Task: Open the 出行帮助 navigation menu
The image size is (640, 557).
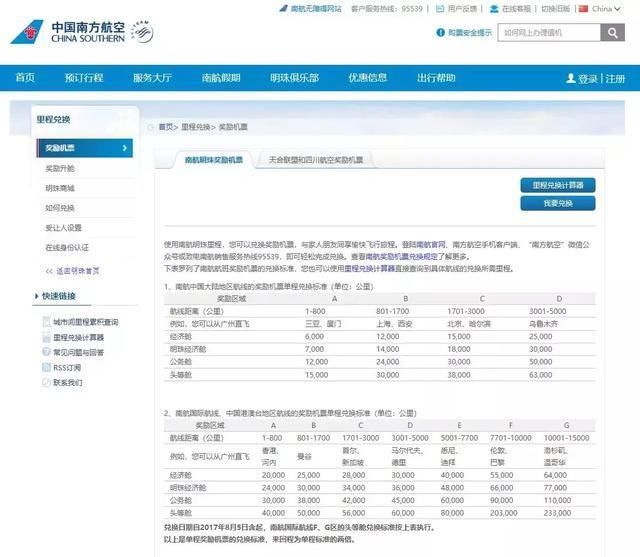Action: pyautogui.click(x=436, y=78)
